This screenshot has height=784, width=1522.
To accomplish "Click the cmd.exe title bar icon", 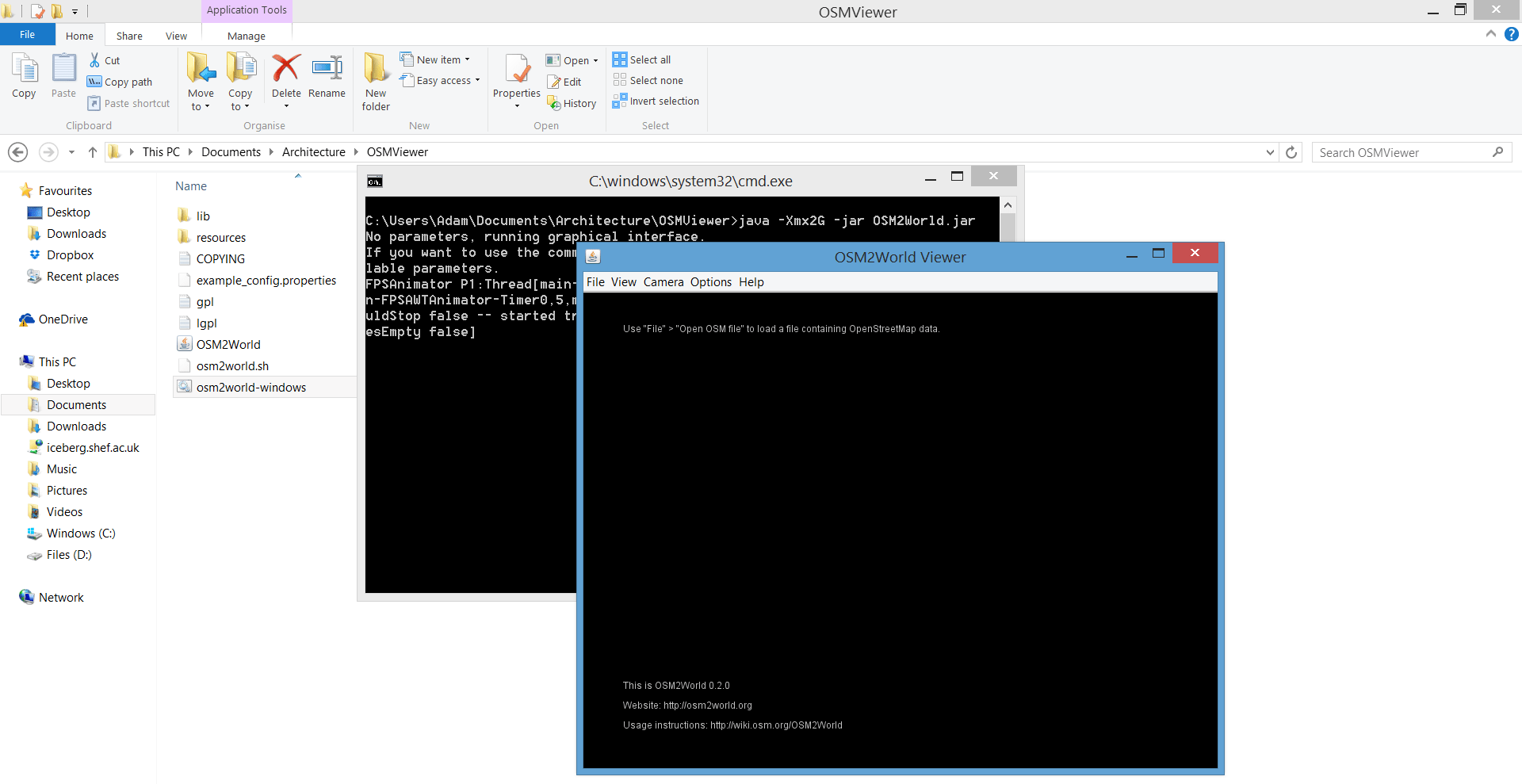I will point(375,182).
